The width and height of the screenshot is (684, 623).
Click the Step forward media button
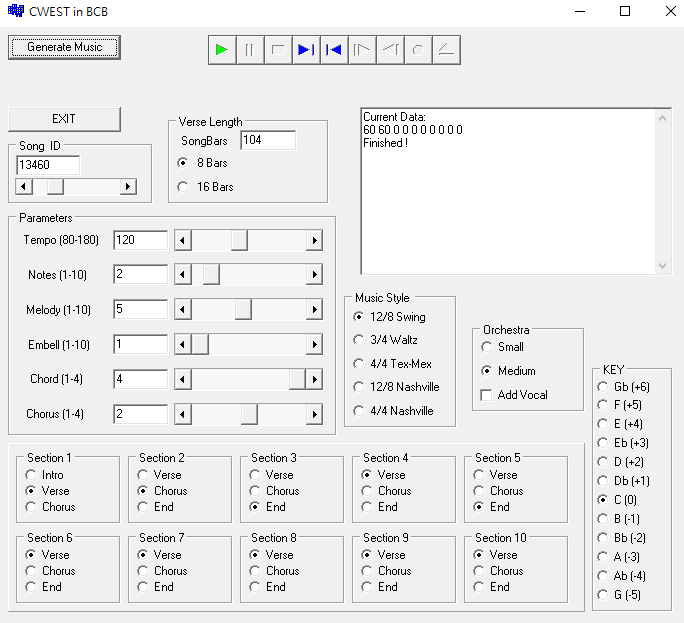(362, 50)
